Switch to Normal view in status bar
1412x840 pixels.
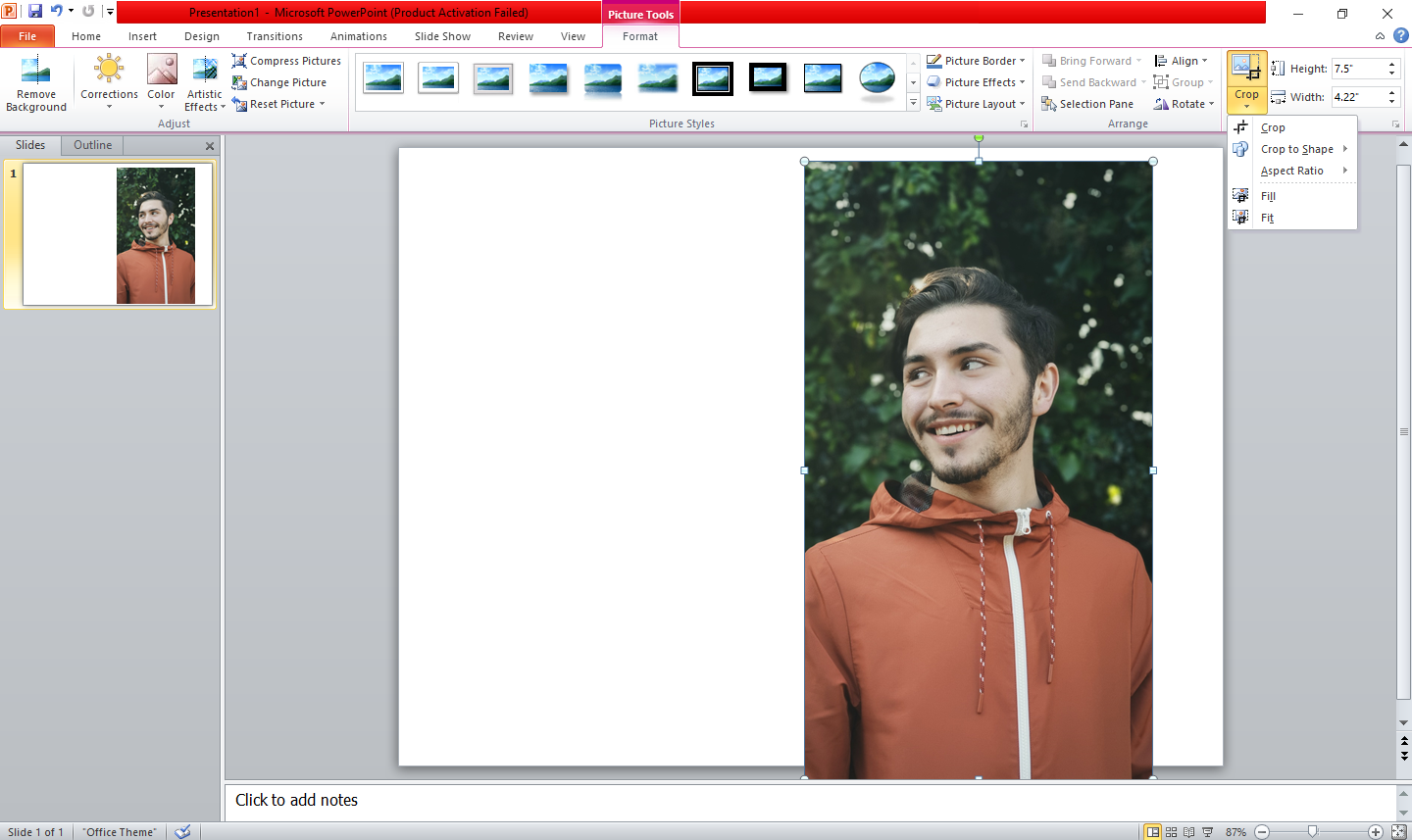point(1153,832)
